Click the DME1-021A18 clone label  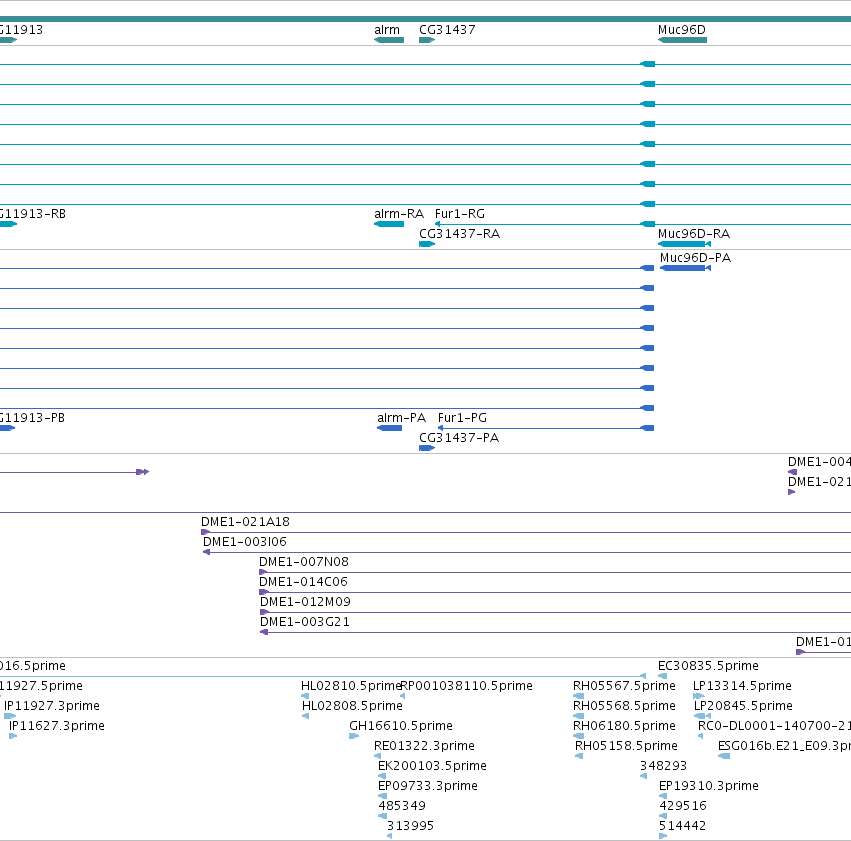(245, 522)
